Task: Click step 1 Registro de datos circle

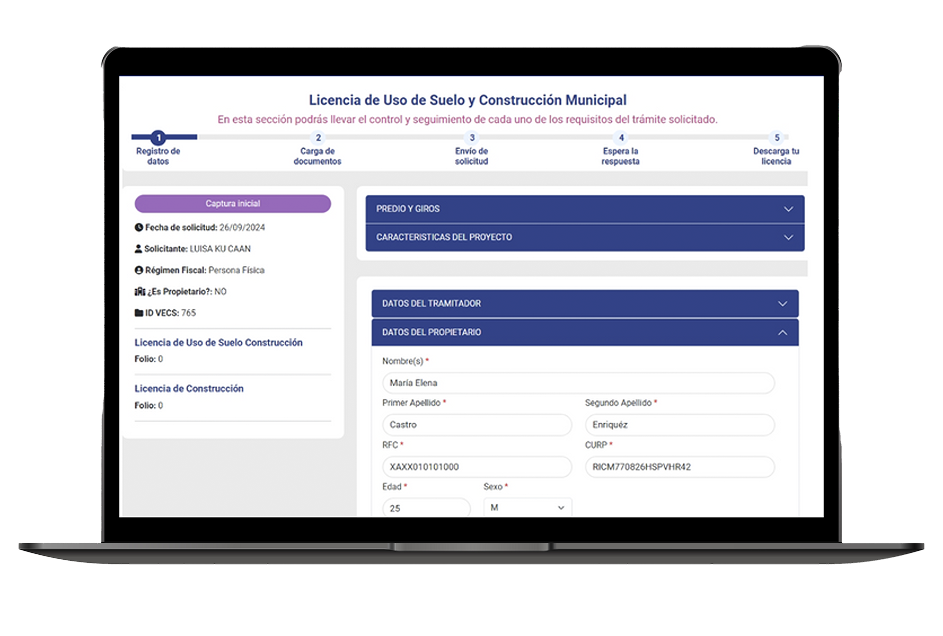Action: click(158, 138)
